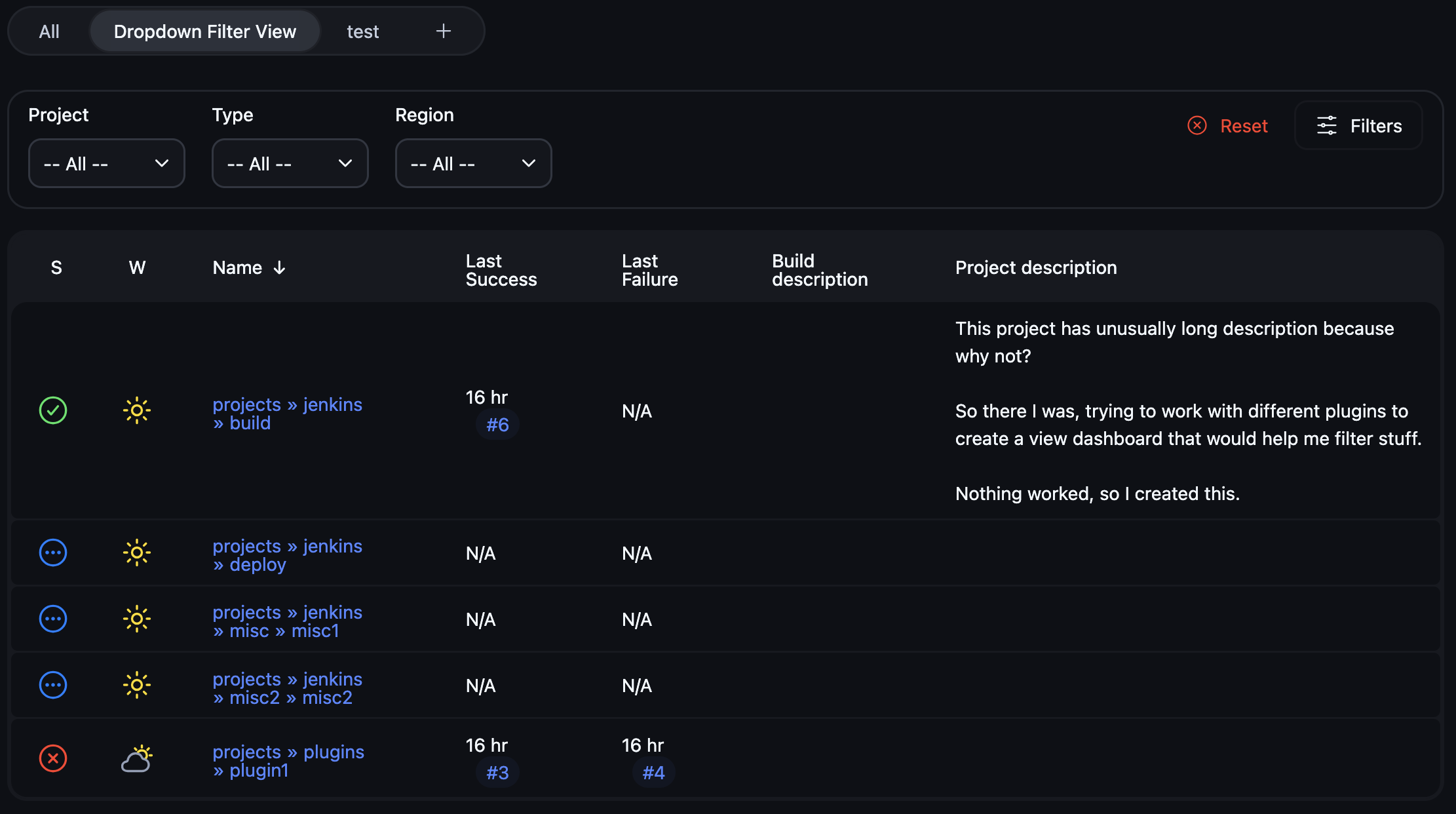The image size is (1456, 814).
Task: Click the partly cloudy weather icon for plugin1
Action: point(137,759)
